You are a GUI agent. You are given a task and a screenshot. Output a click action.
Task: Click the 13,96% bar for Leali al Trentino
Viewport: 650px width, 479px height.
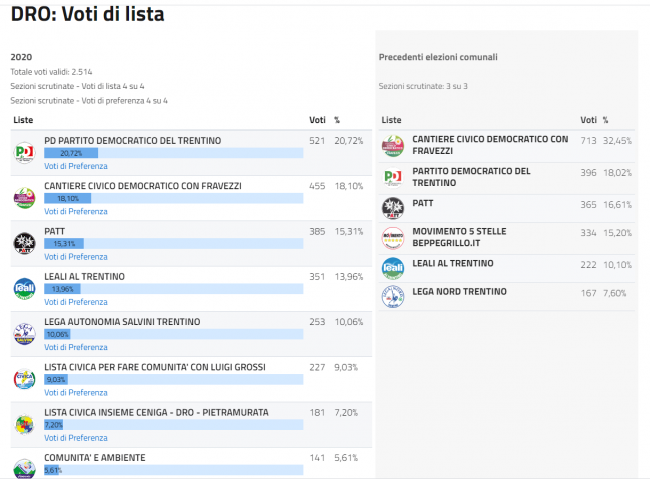pyautogui.click(x=173, y=289)
